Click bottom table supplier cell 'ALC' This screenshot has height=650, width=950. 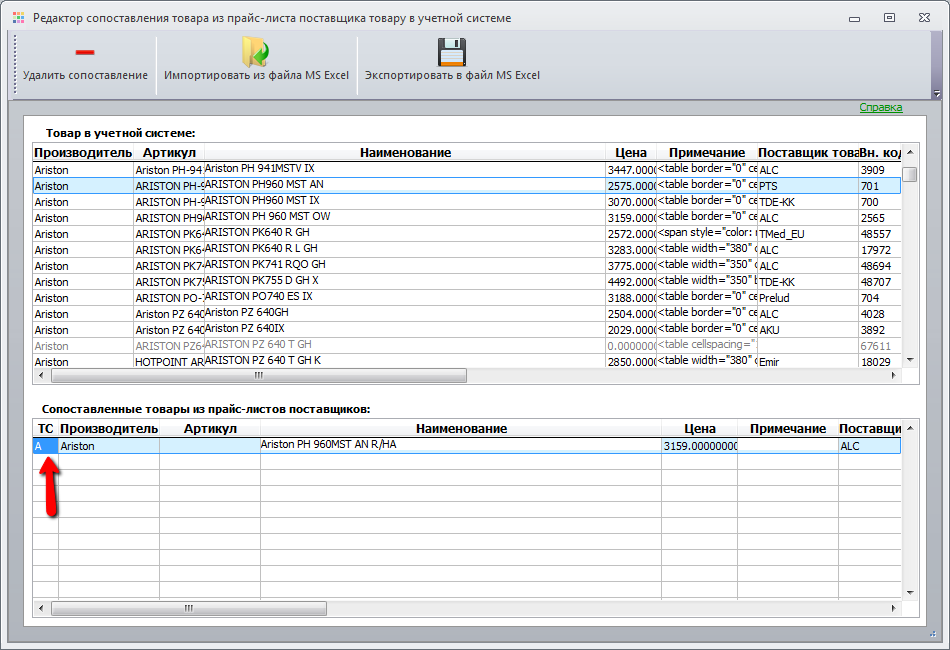869,446
